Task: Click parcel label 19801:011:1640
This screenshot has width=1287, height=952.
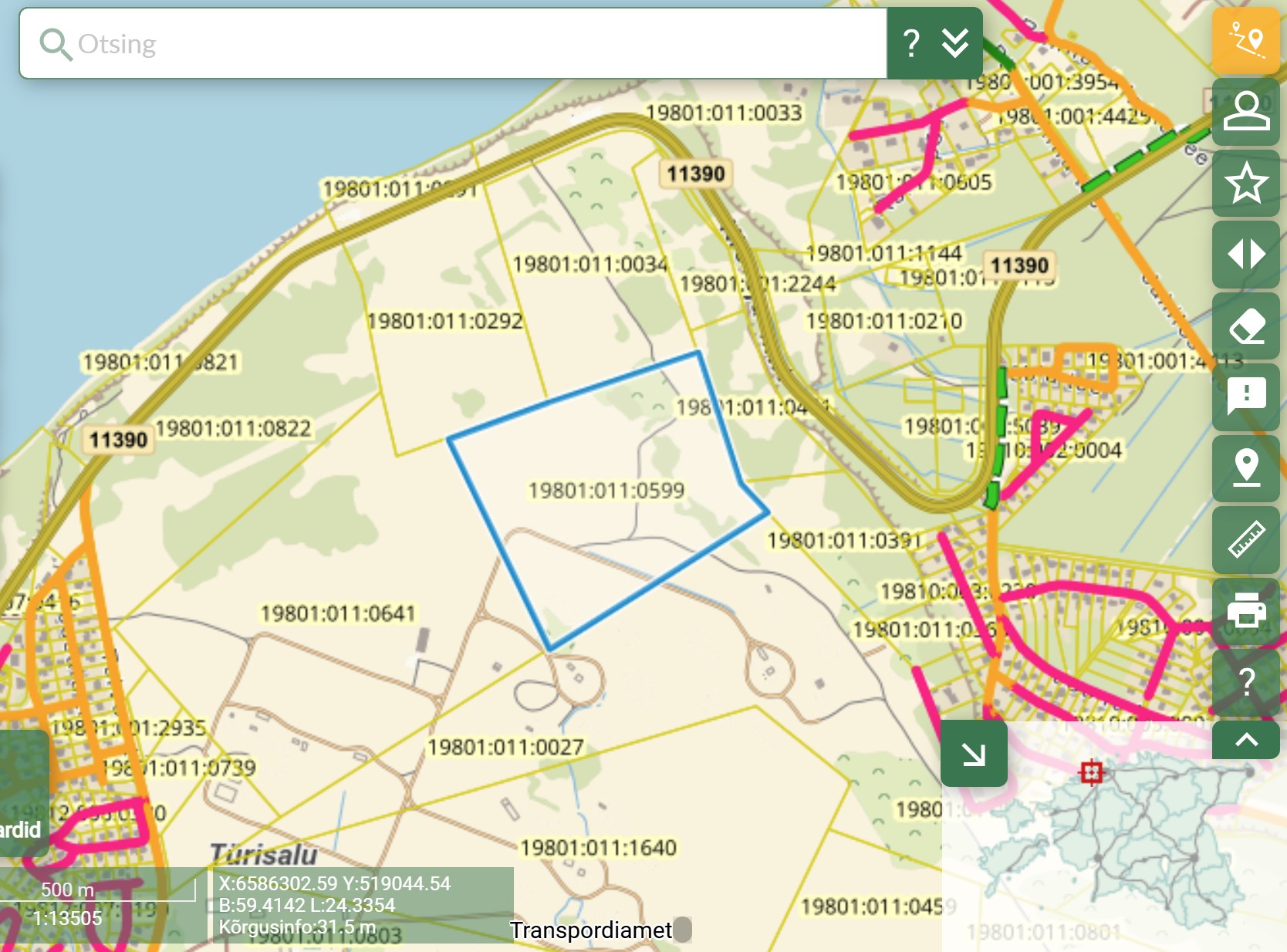Action: [598, 848]
